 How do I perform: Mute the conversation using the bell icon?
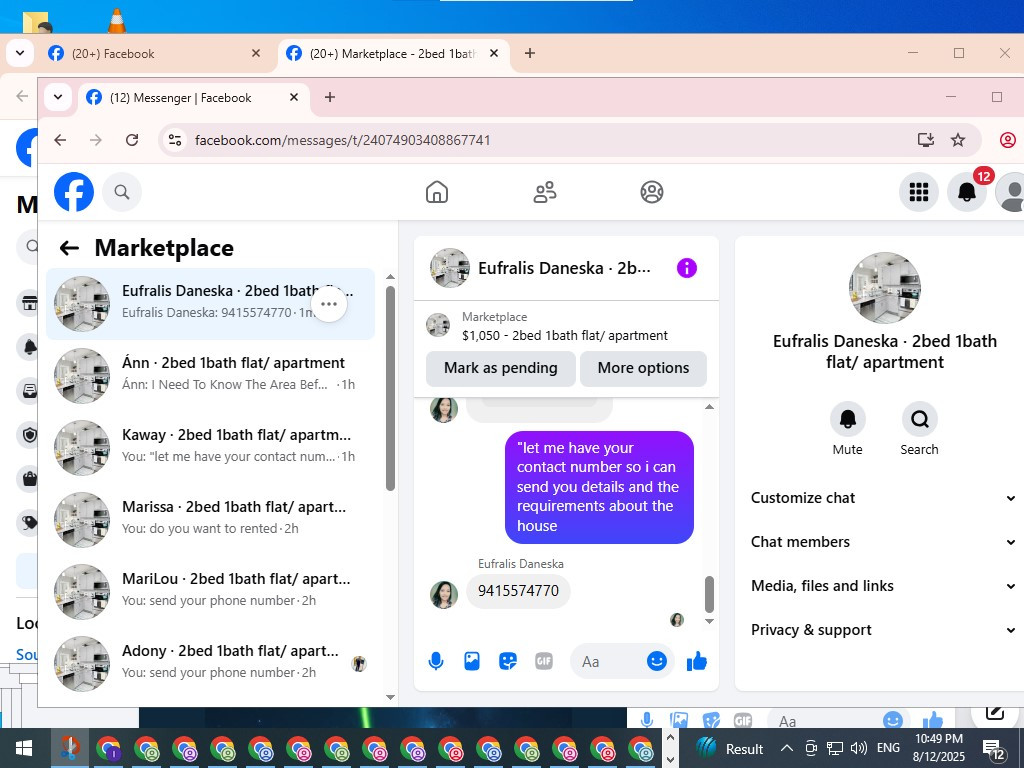848,419
